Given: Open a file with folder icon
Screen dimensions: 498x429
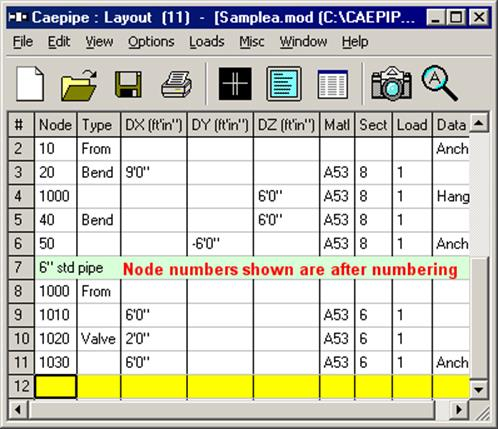Looking at the screenshot, I should tap(79, 85).
